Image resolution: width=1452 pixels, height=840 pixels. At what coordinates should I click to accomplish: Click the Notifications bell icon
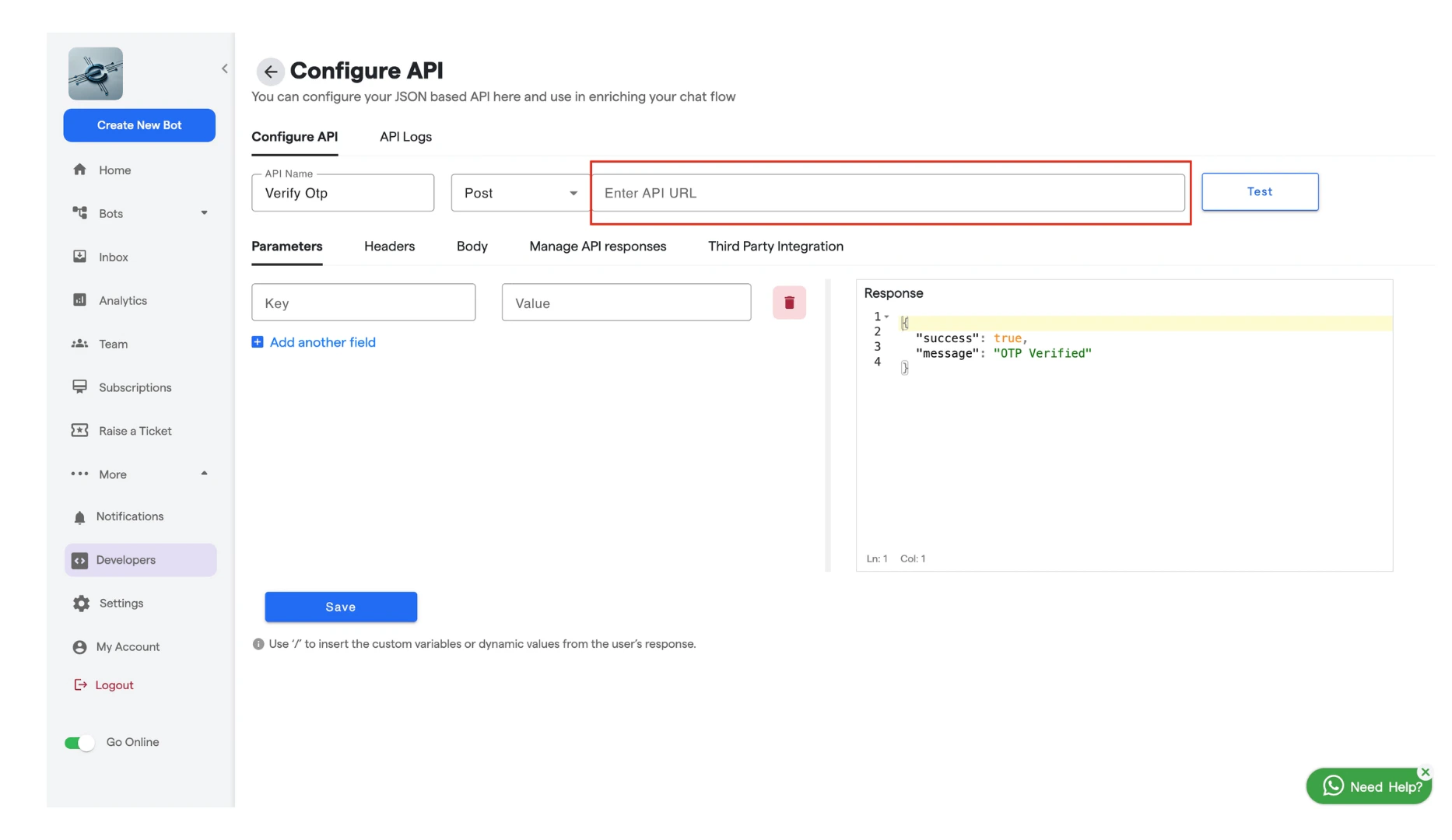tap(79, 517)
